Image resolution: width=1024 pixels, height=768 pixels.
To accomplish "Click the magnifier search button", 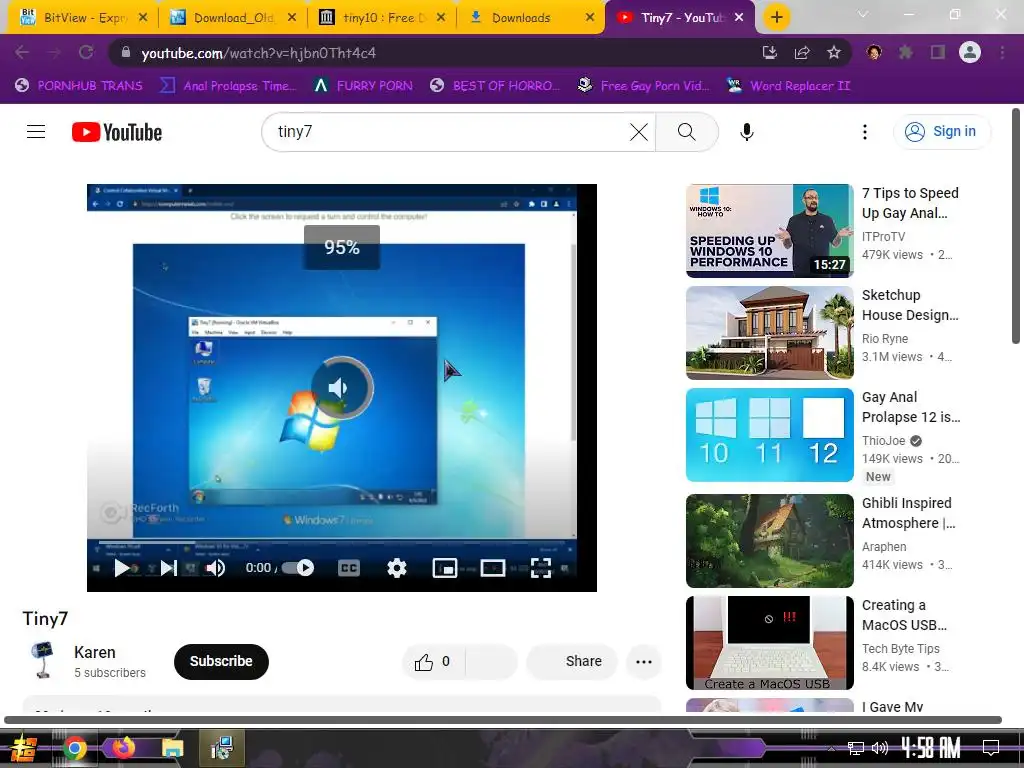I will [x=686, y=132].
